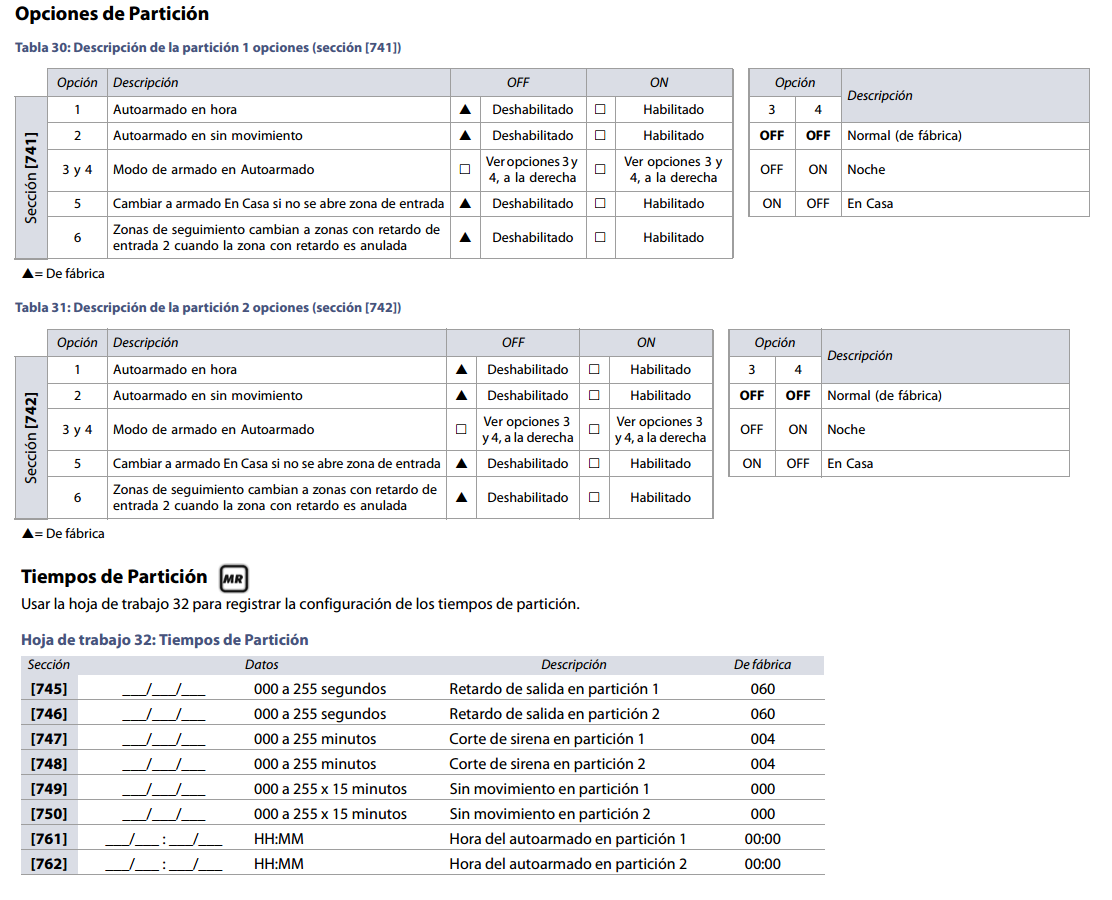Check ON box for Autoarmado en hora, section 741
Viewport: 1112px width, 900px height.
click(x=600, y=109)
